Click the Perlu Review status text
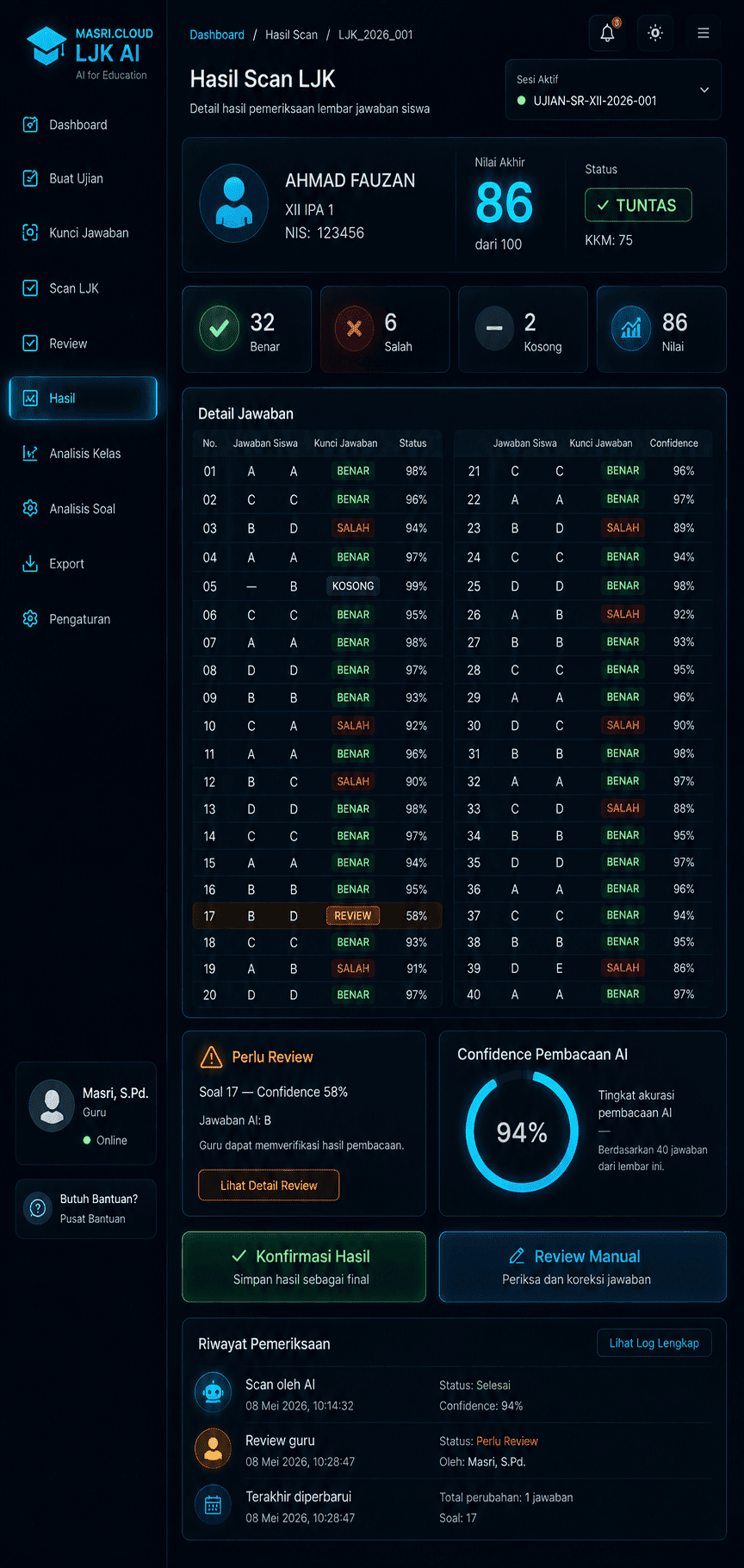This screenshot has width=744, height=1568. pos(507,1441)
